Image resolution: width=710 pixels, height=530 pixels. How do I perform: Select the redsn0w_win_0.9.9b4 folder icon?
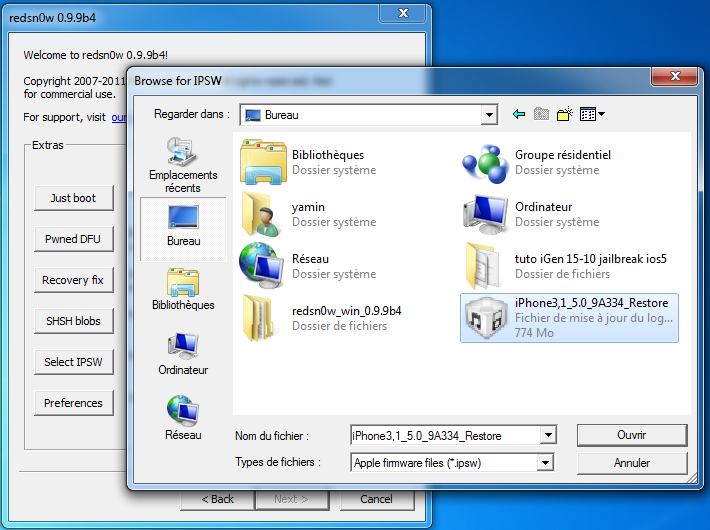[259, 318]
